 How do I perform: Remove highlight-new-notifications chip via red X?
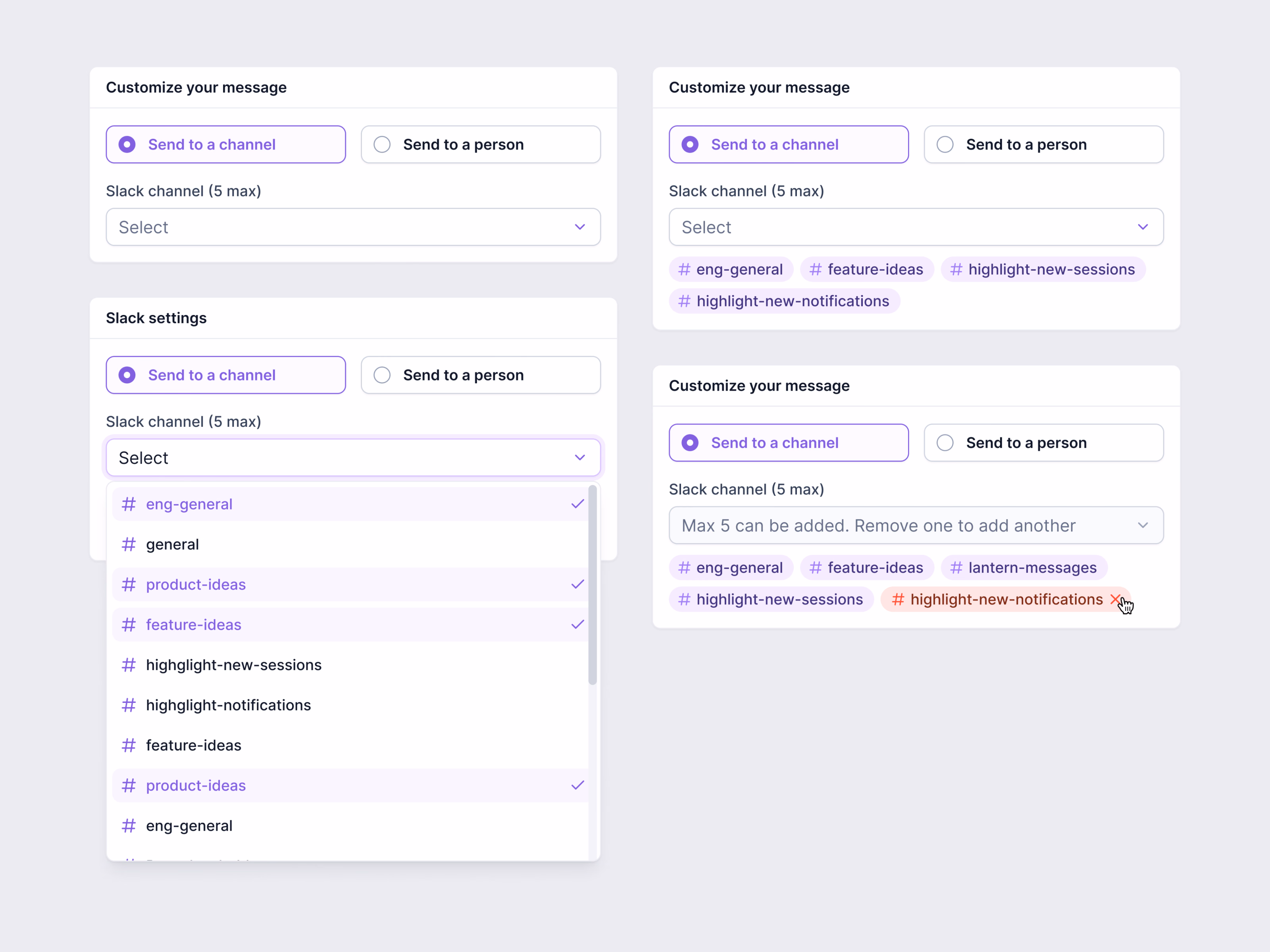1115,600
